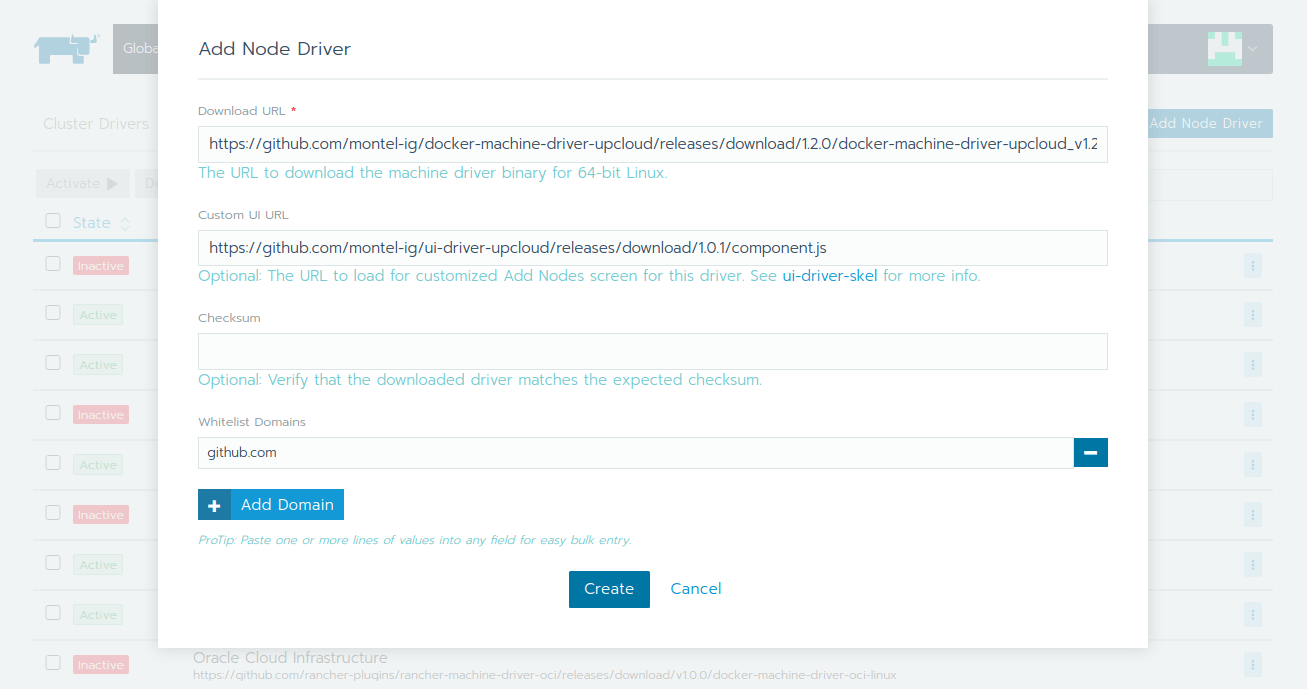The image size is (1307, 689).
Task: Click inside the Checksum input field
Action: click(x=652, y=351)
